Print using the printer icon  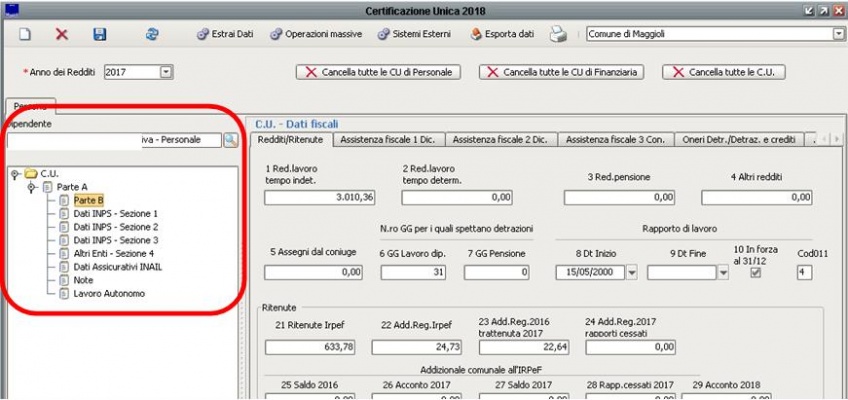(558, 35)
